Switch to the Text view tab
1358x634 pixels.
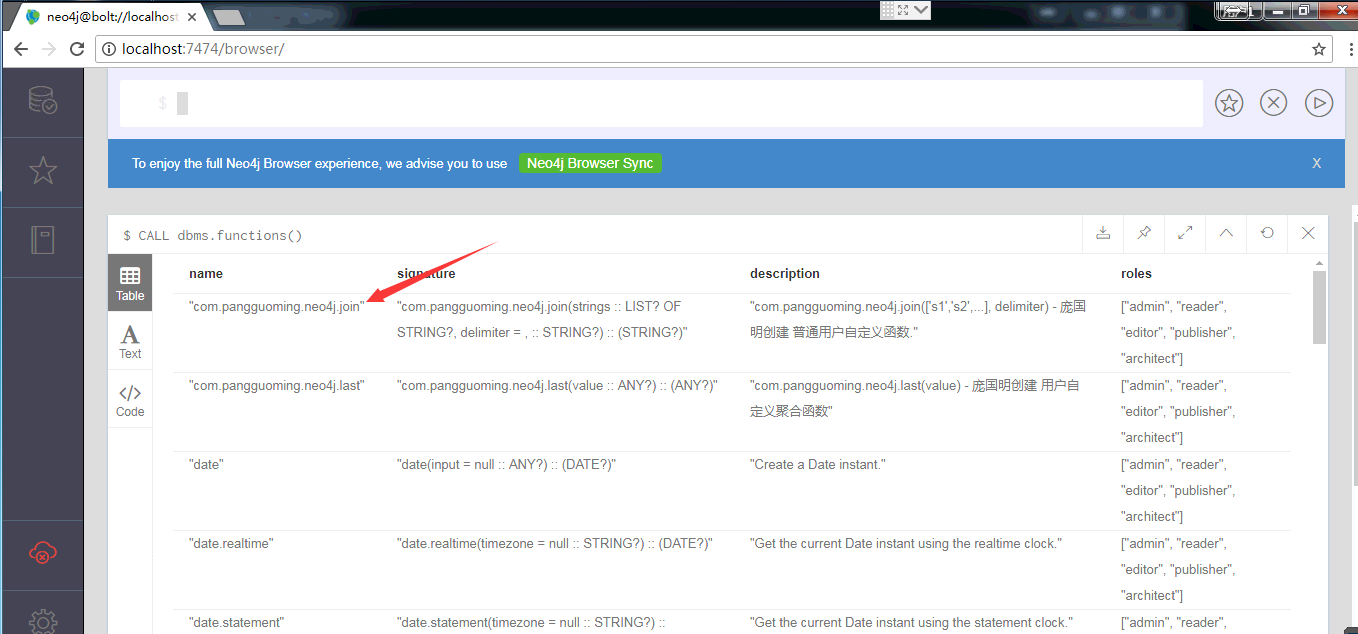130,341
